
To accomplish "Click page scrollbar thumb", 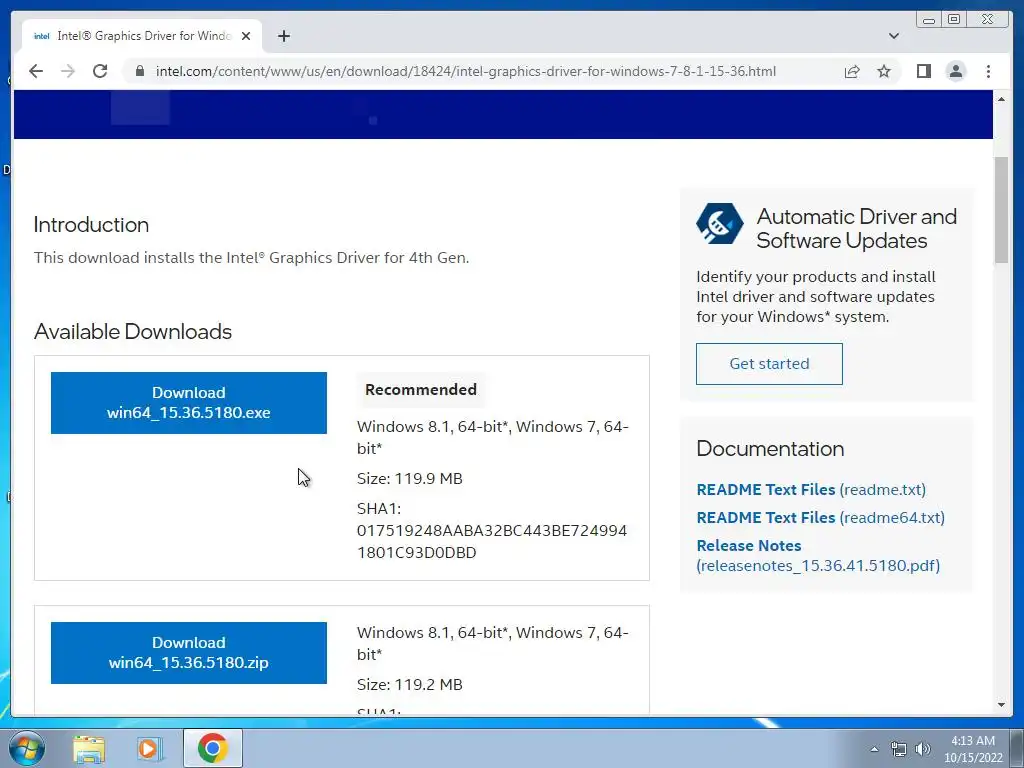I will [x=1001, y=210].
